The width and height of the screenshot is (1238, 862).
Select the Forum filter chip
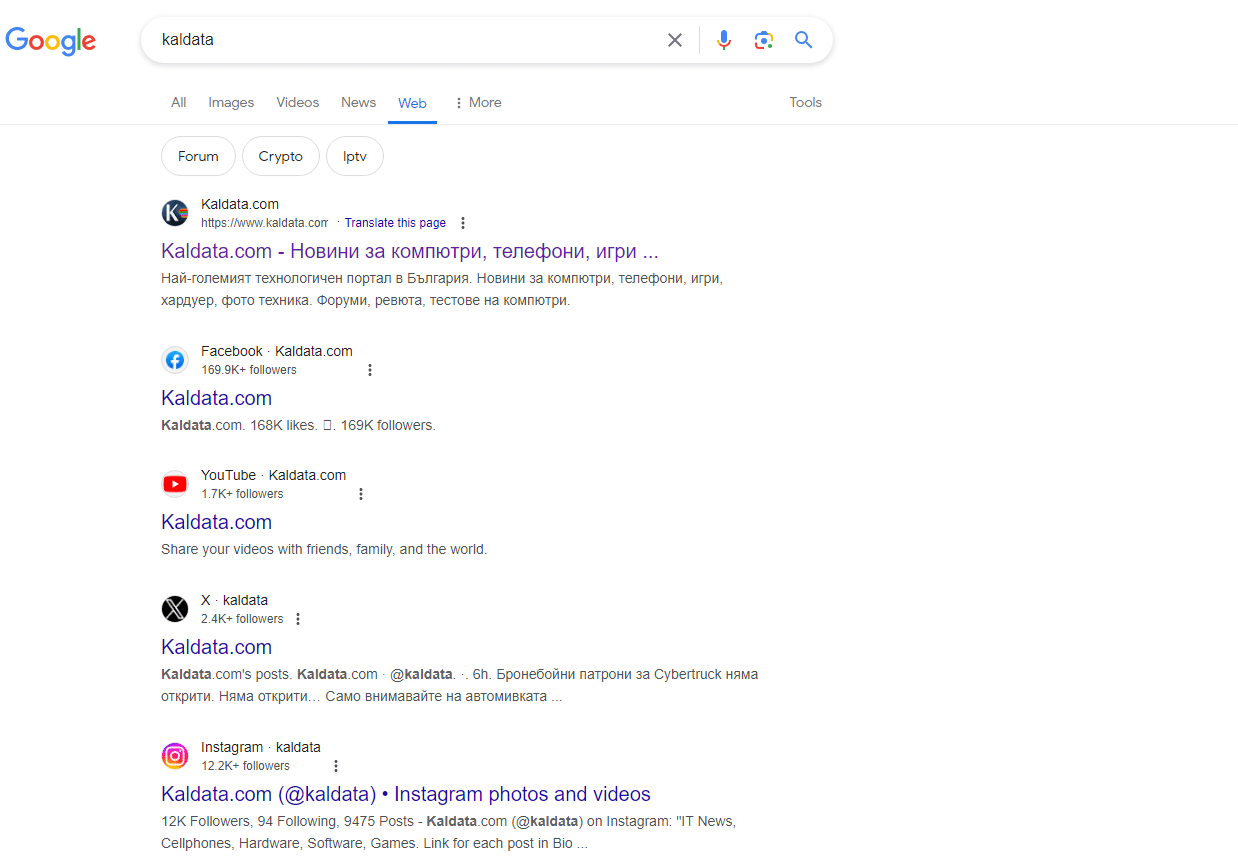coord(198,156)
